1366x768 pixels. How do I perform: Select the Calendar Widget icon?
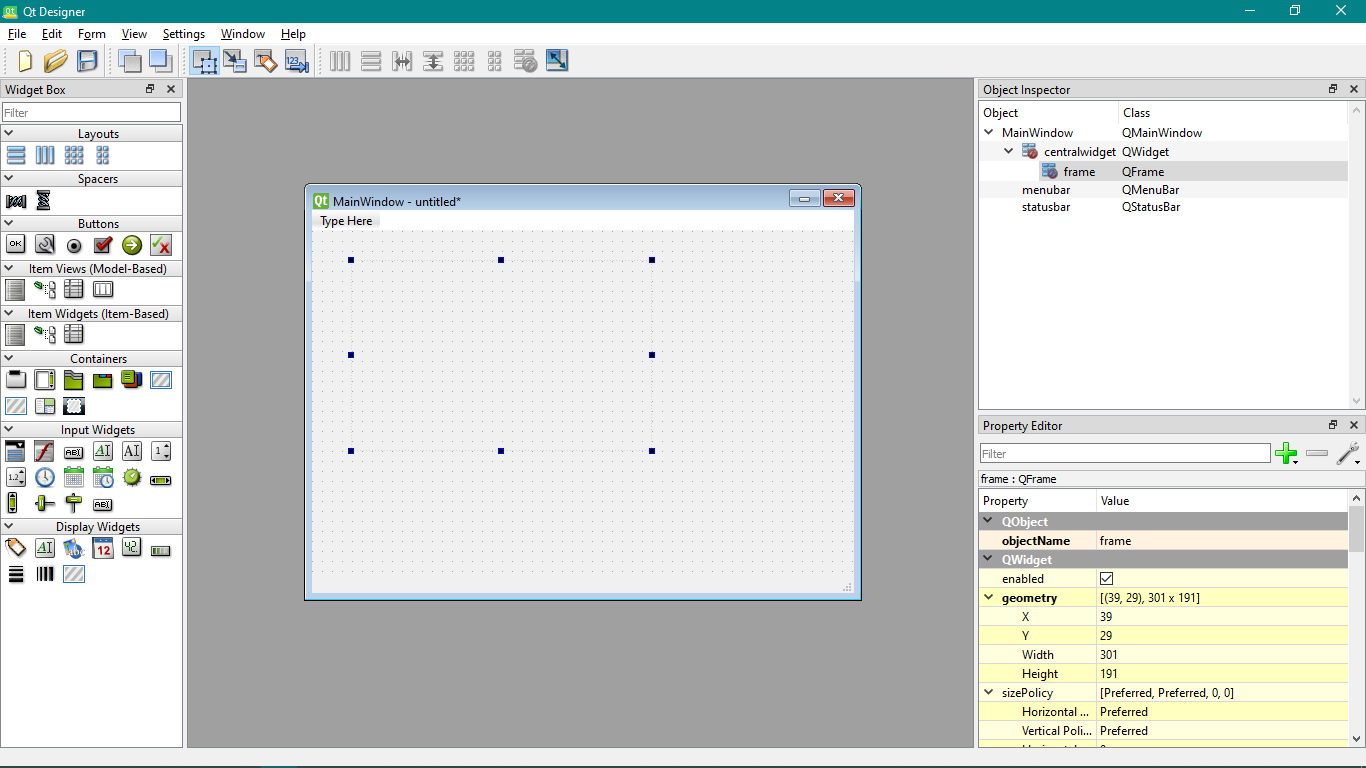[x=103, y=548]
